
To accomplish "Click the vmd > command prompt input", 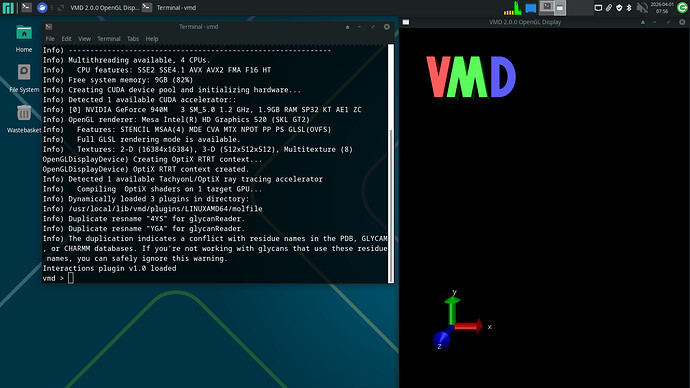I will pos(71,278).
